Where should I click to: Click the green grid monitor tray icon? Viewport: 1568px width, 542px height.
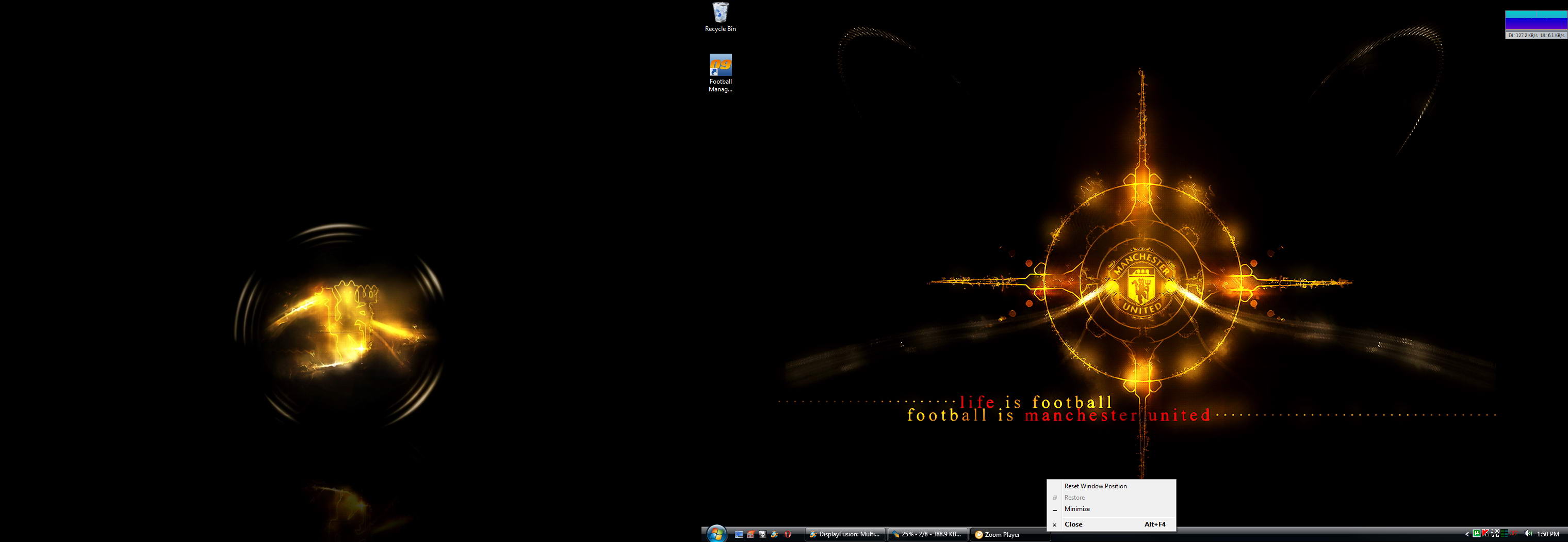pos(1505,534)
